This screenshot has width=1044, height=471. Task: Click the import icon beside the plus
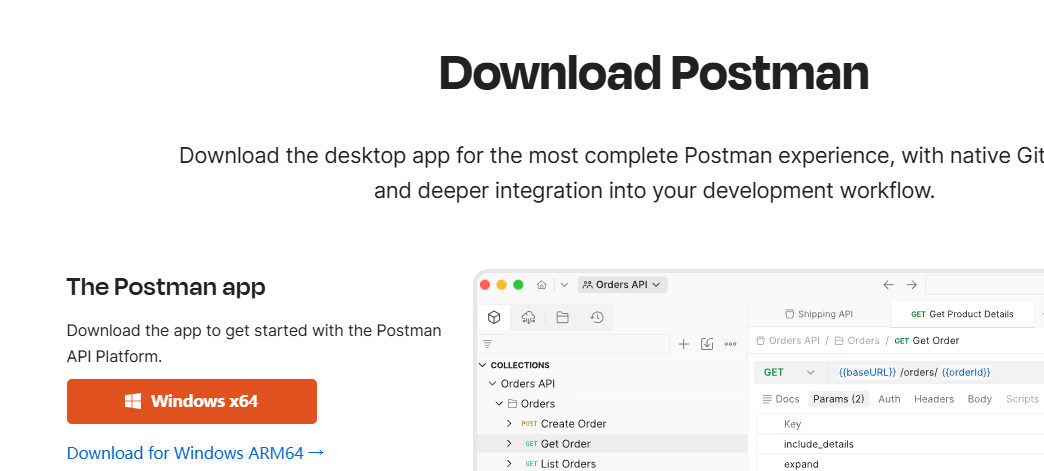(707, 344)
